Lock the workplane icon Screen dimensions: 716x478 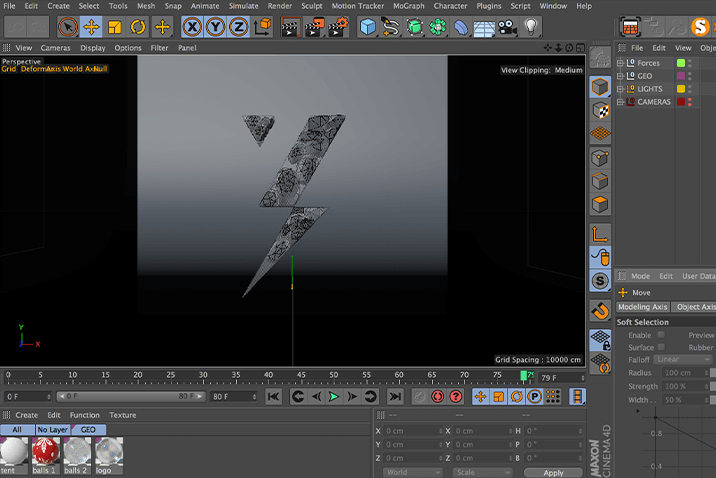coord(600,341)
